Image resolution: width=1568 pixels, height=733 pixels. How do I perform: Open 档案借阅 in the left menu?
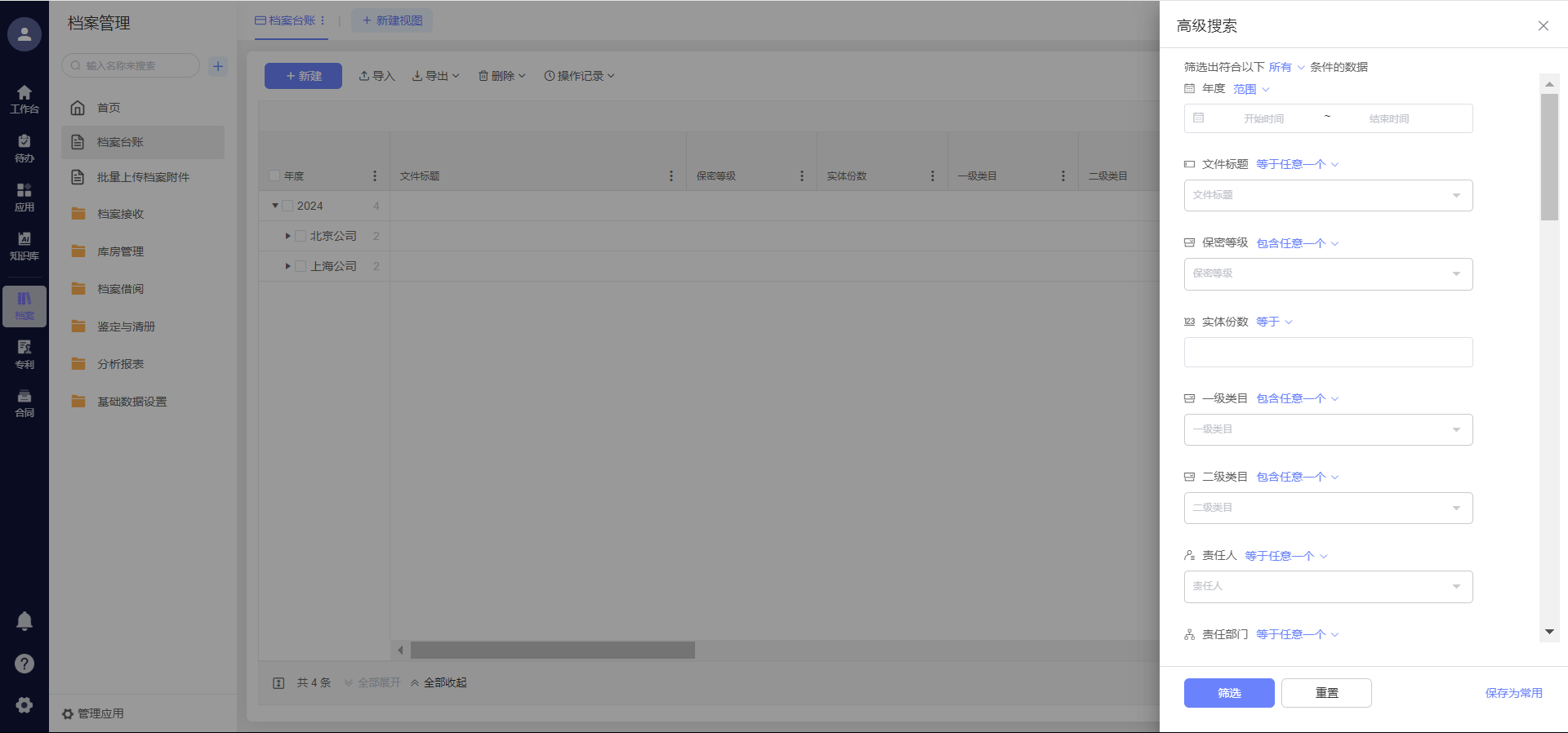click(x=121, y=289)
